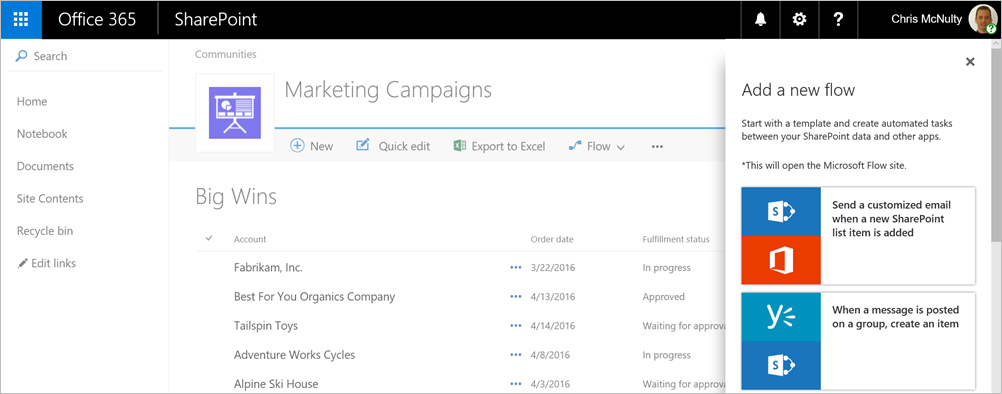Click the 3/22/2016 order date cell
The image size is (1002, 394).
(x=553, y=268)
